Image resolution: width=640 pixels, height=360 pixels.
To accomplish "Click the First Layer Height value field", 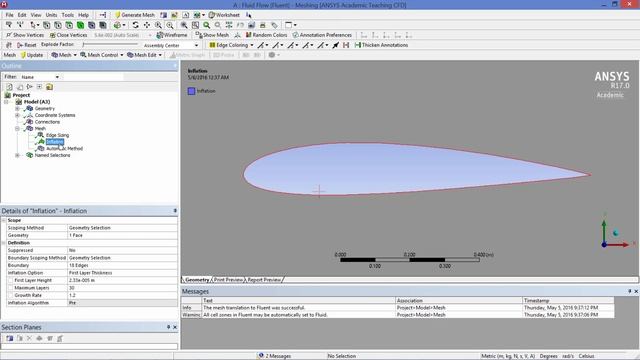I will coord(122,280).
